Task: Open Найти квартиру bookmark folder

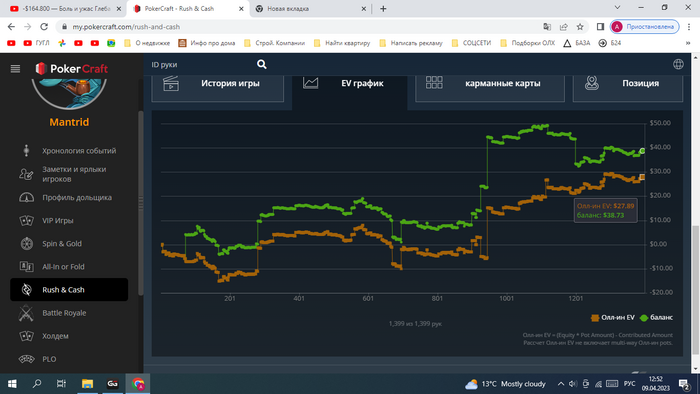Action: tap(342, 43)
